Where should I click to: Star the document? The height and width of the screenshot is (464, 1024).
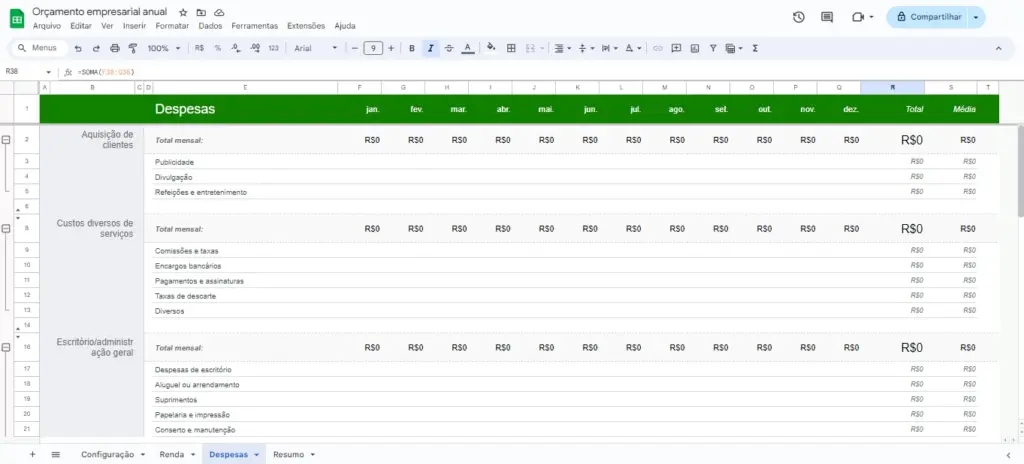pyautogui.click(x=183, y=12)
